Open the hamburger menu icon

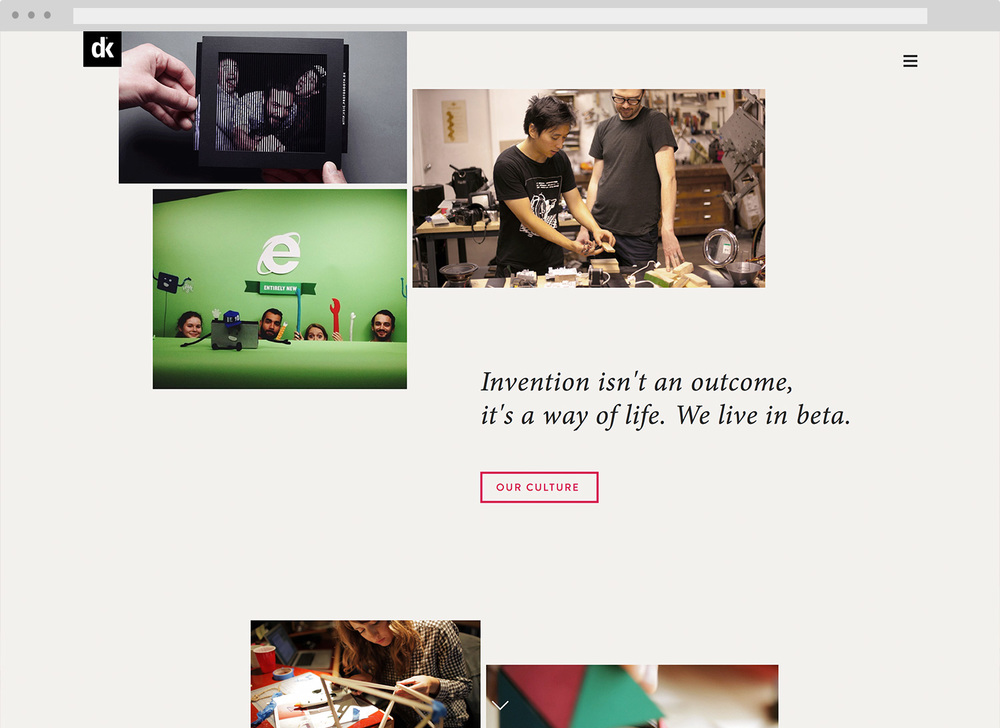910,61
